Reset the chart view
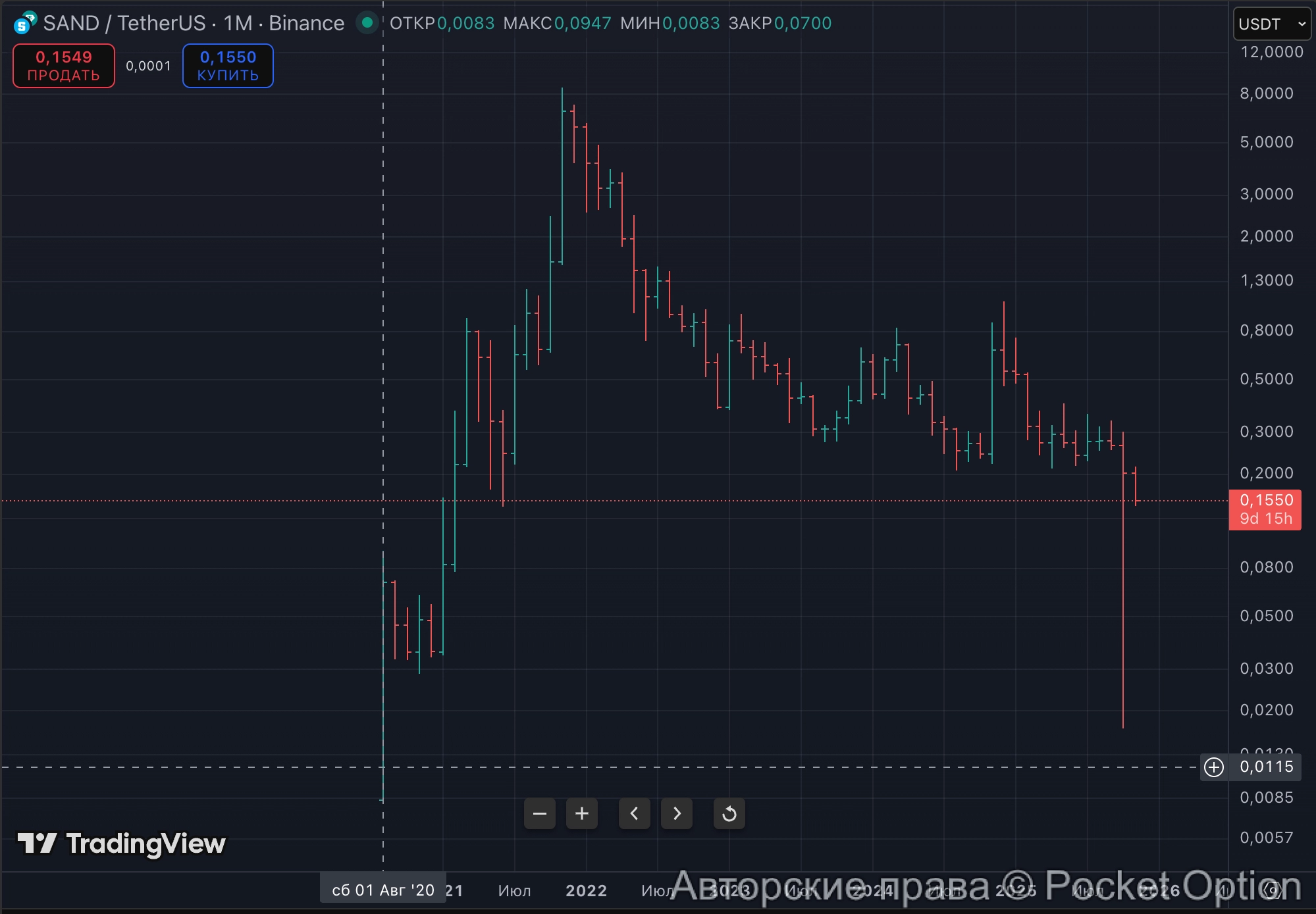 pyautogui.click(x=729, y=814)
